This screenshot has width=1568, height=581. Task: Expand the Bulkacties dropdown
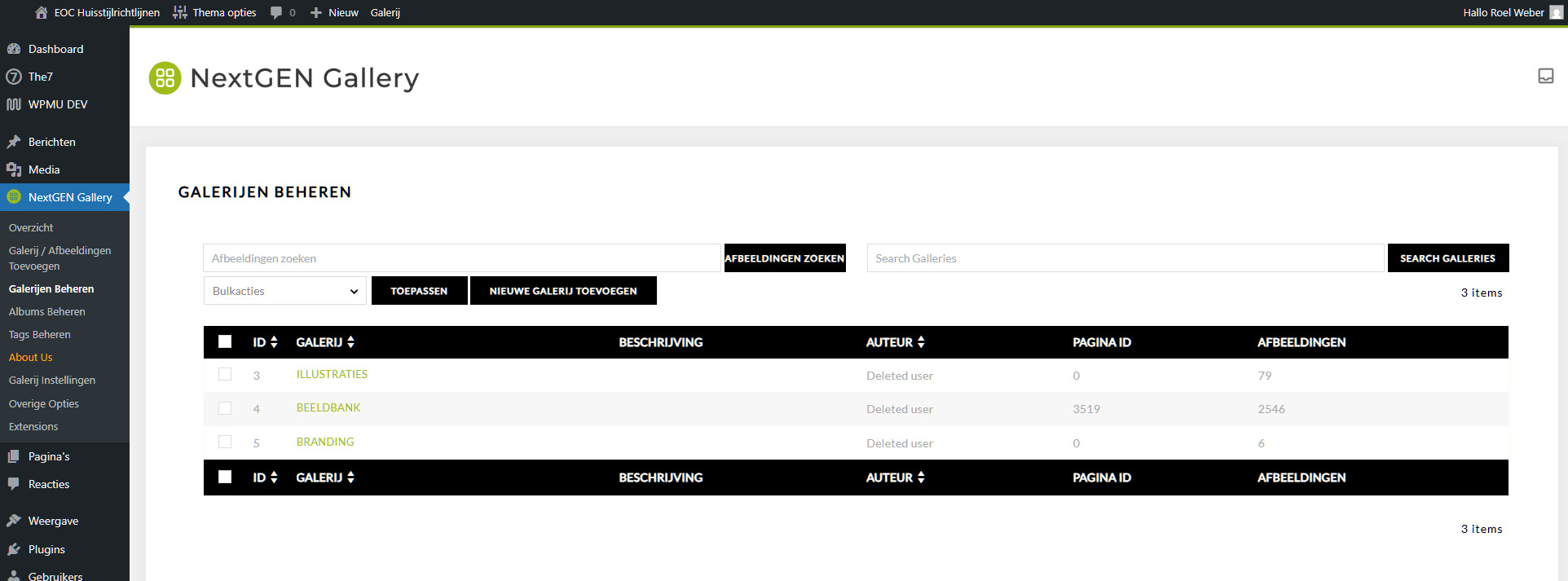[284, 291]
